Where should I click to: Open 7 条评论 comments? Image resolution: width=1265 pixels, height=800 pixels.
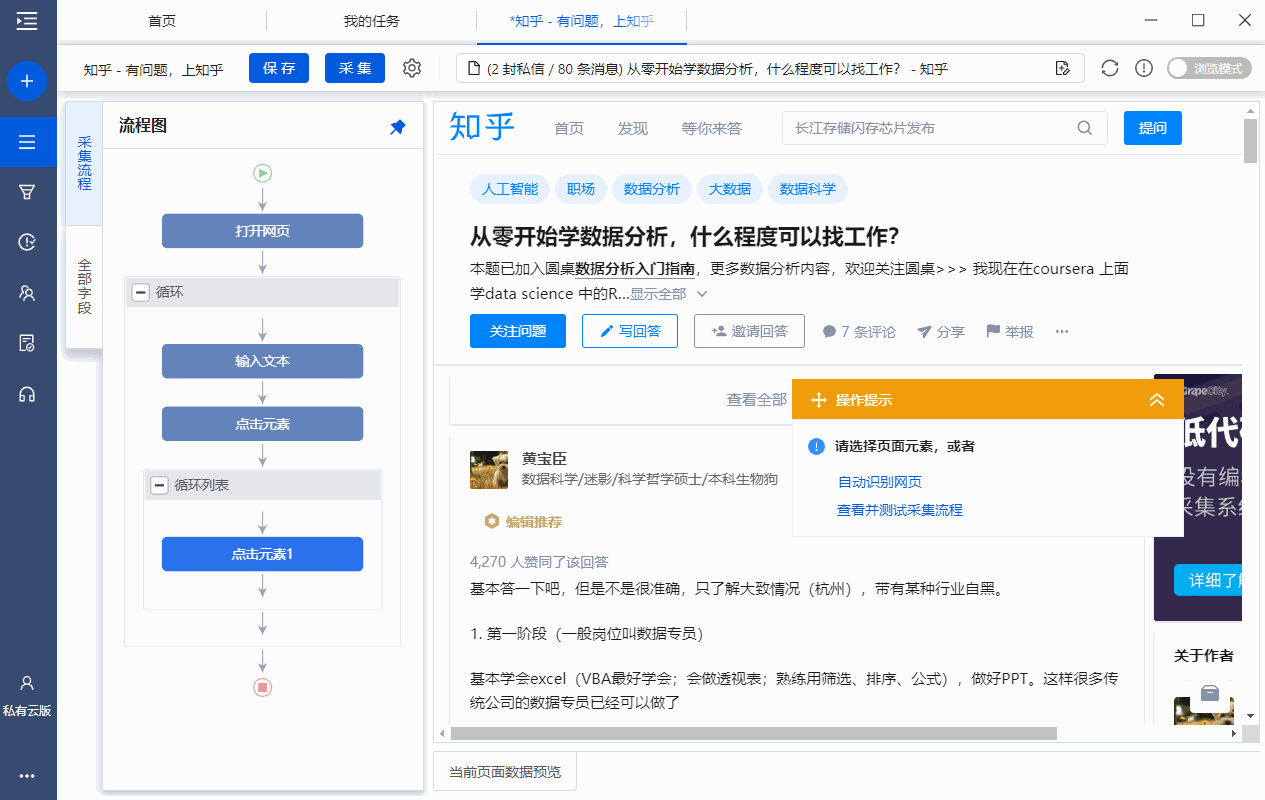click(859, 332)
